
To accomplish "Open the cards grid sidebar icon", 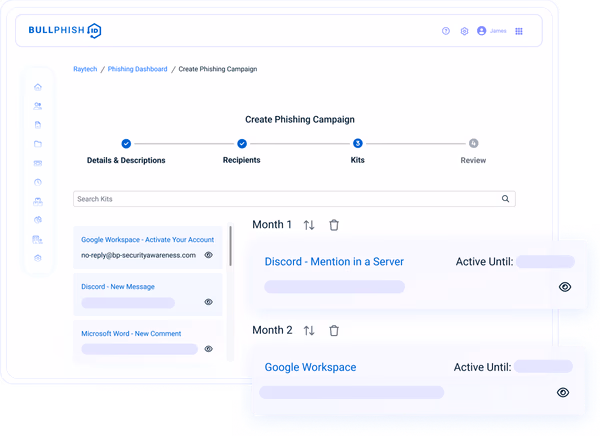I will [38, 163].
